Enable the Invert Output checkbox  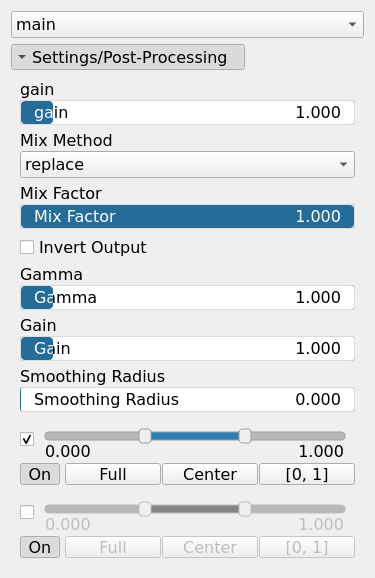pyautogui.click(x=27, y=247)
